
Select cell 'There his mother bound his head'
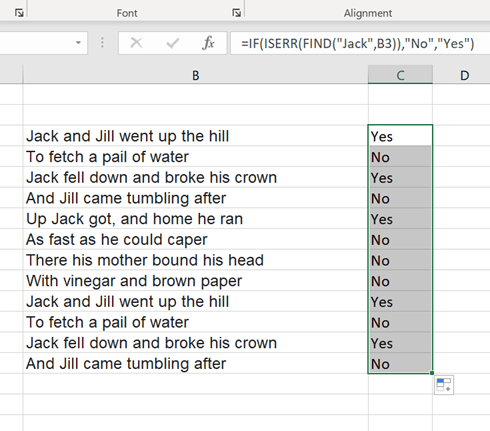pos(196,260)
